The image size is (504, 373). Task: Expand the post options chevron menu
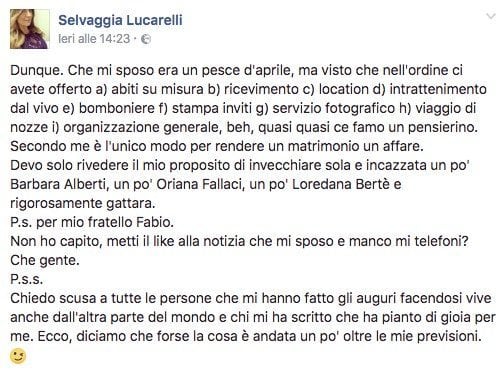pyautogui.click(x=491, y=16)
